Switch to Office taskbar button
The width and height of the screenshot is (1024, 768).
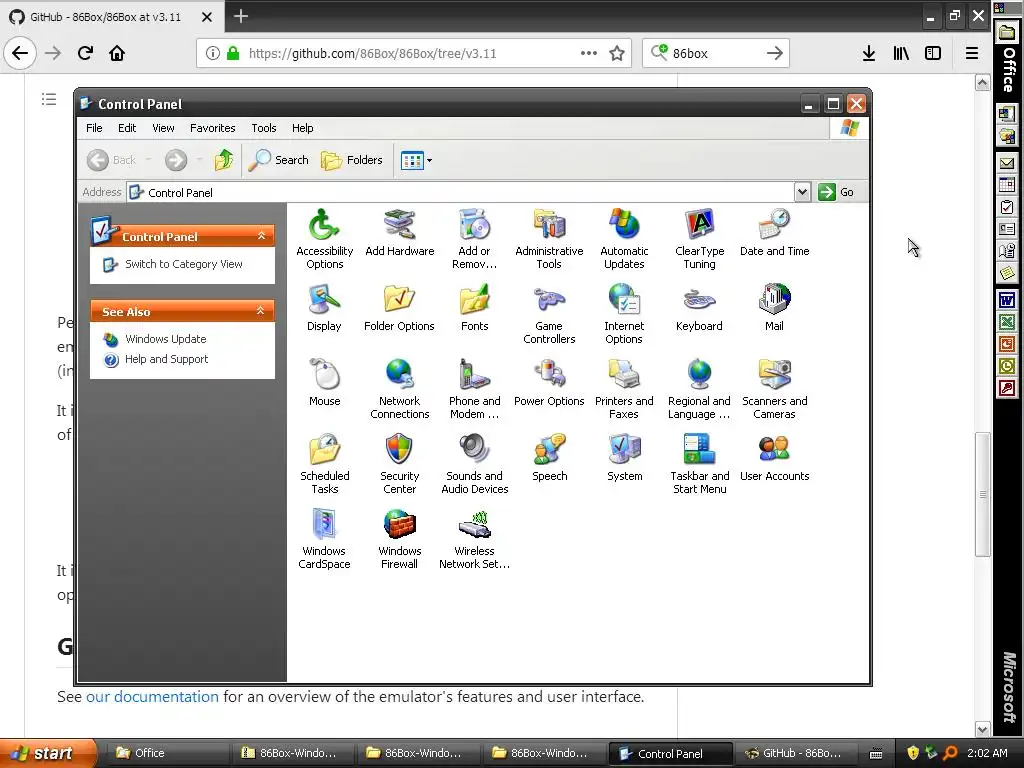click(167, 753)
